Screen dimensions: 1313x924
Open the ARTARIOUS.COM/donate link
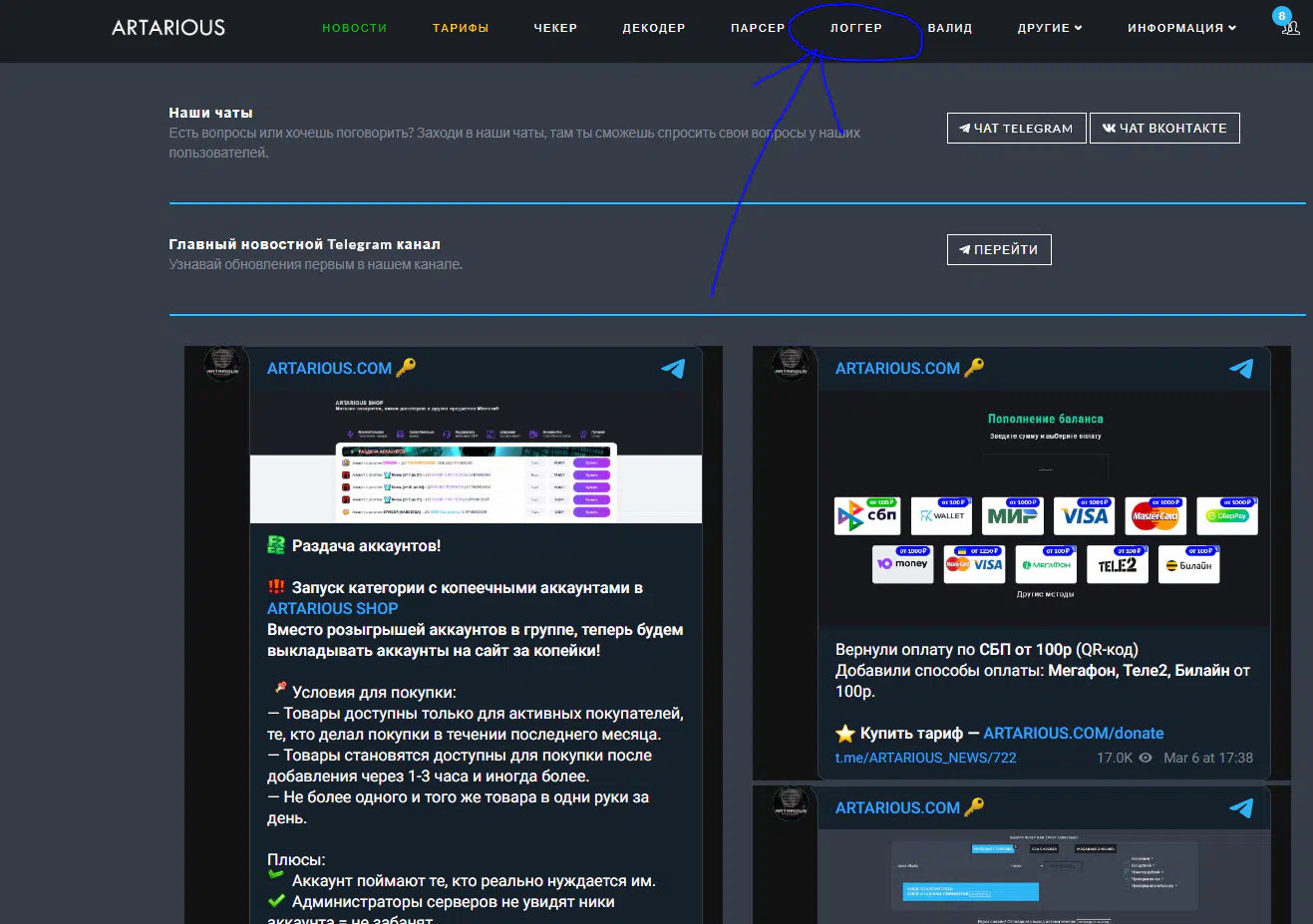tap(1074, 733)
